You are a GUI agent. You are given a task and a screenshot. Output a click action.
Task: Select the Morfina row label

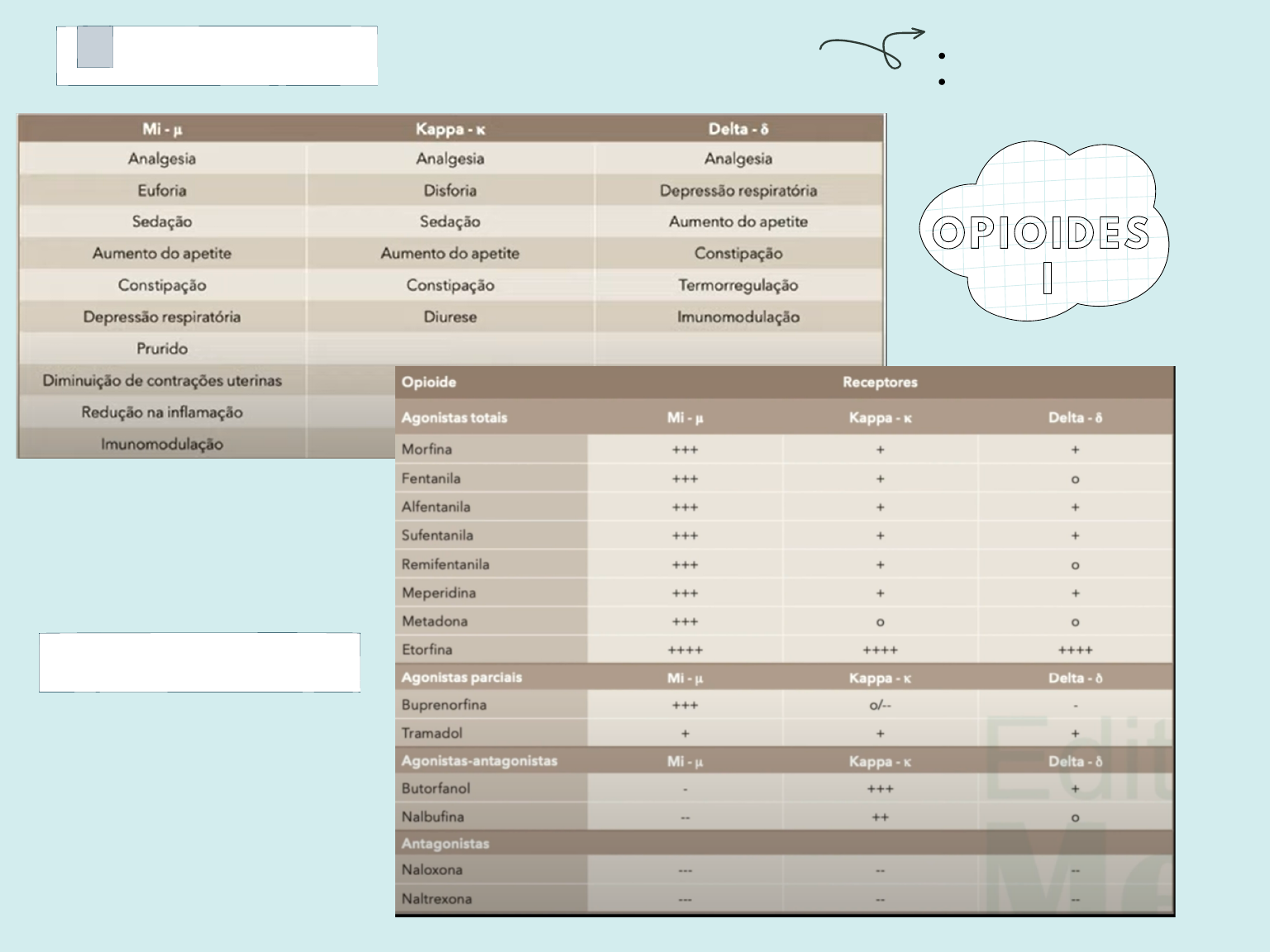(x=427, y=450)
